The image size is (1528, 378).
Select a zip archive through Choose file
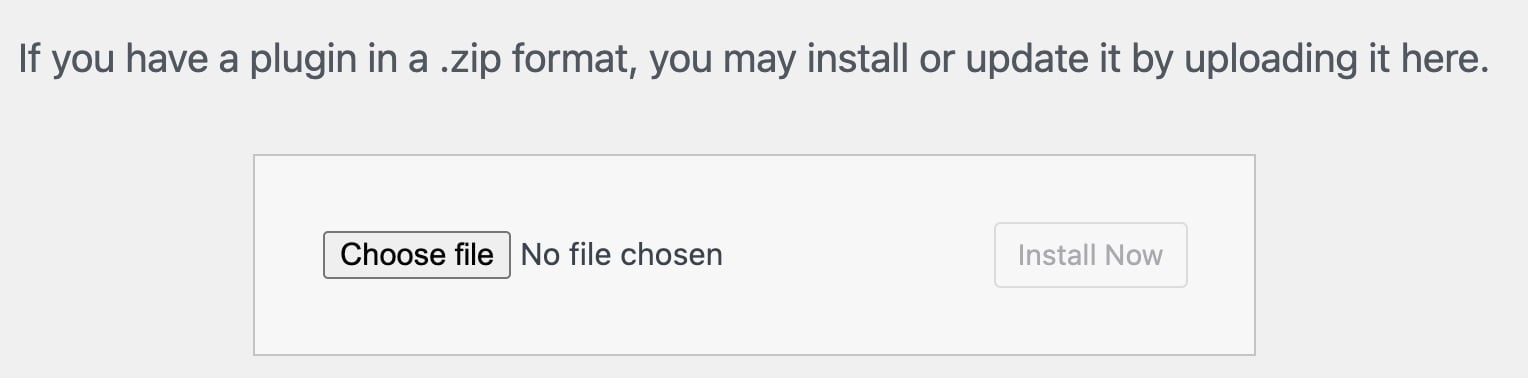coord(416,255)
